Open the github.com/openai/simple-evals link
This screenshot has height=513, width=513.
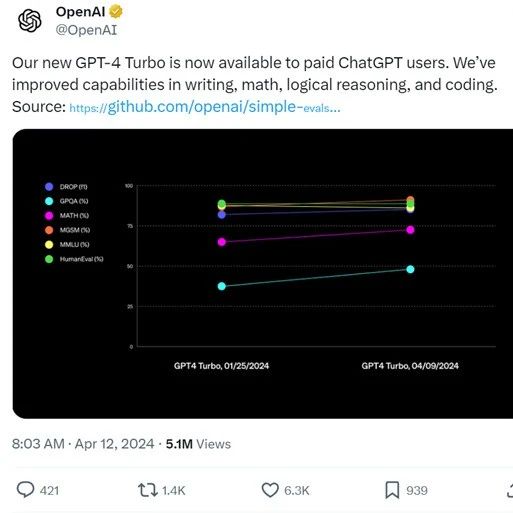205,107
